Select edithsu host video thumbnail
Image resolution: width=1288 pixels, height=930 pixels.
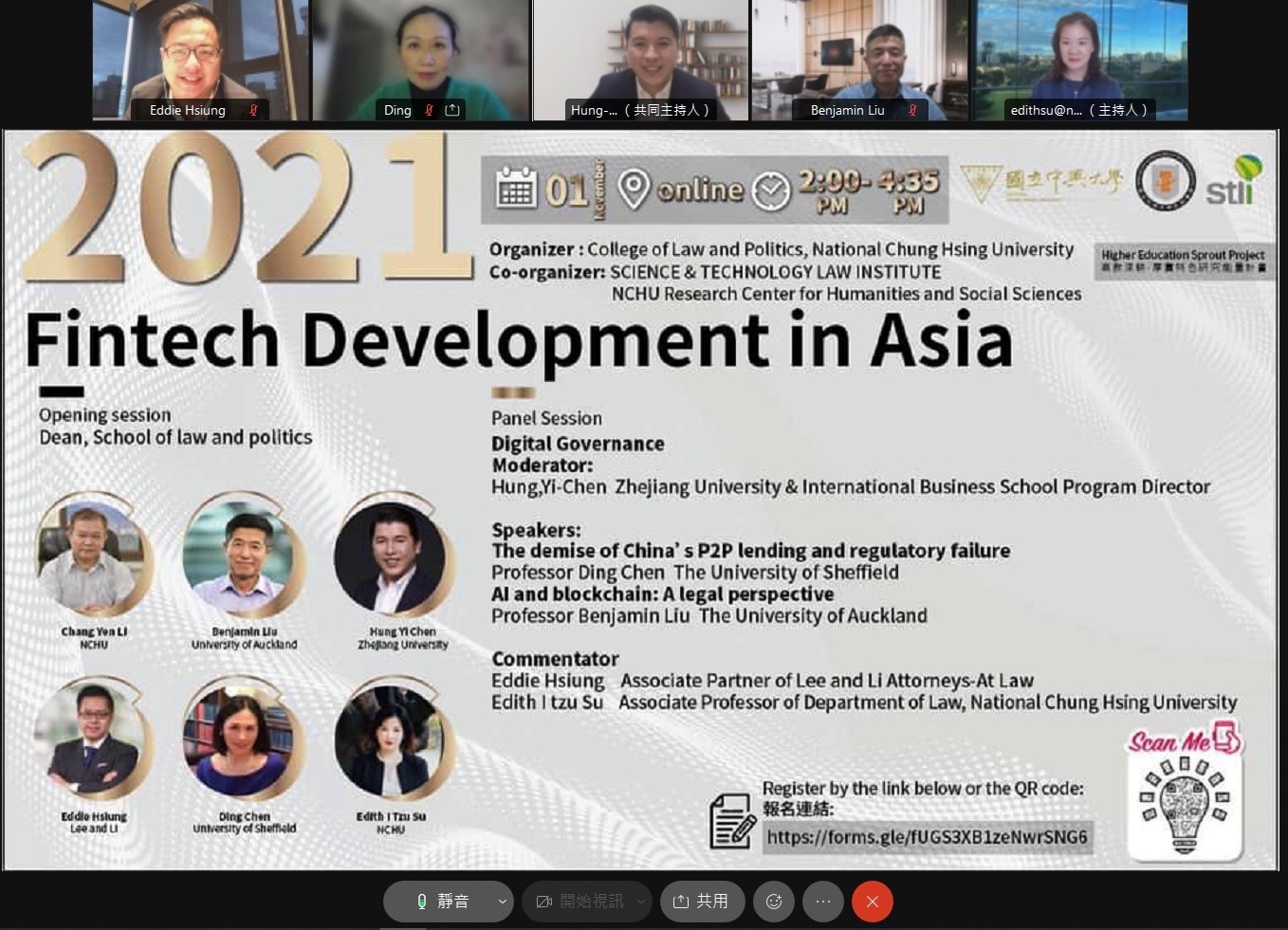1080,60
